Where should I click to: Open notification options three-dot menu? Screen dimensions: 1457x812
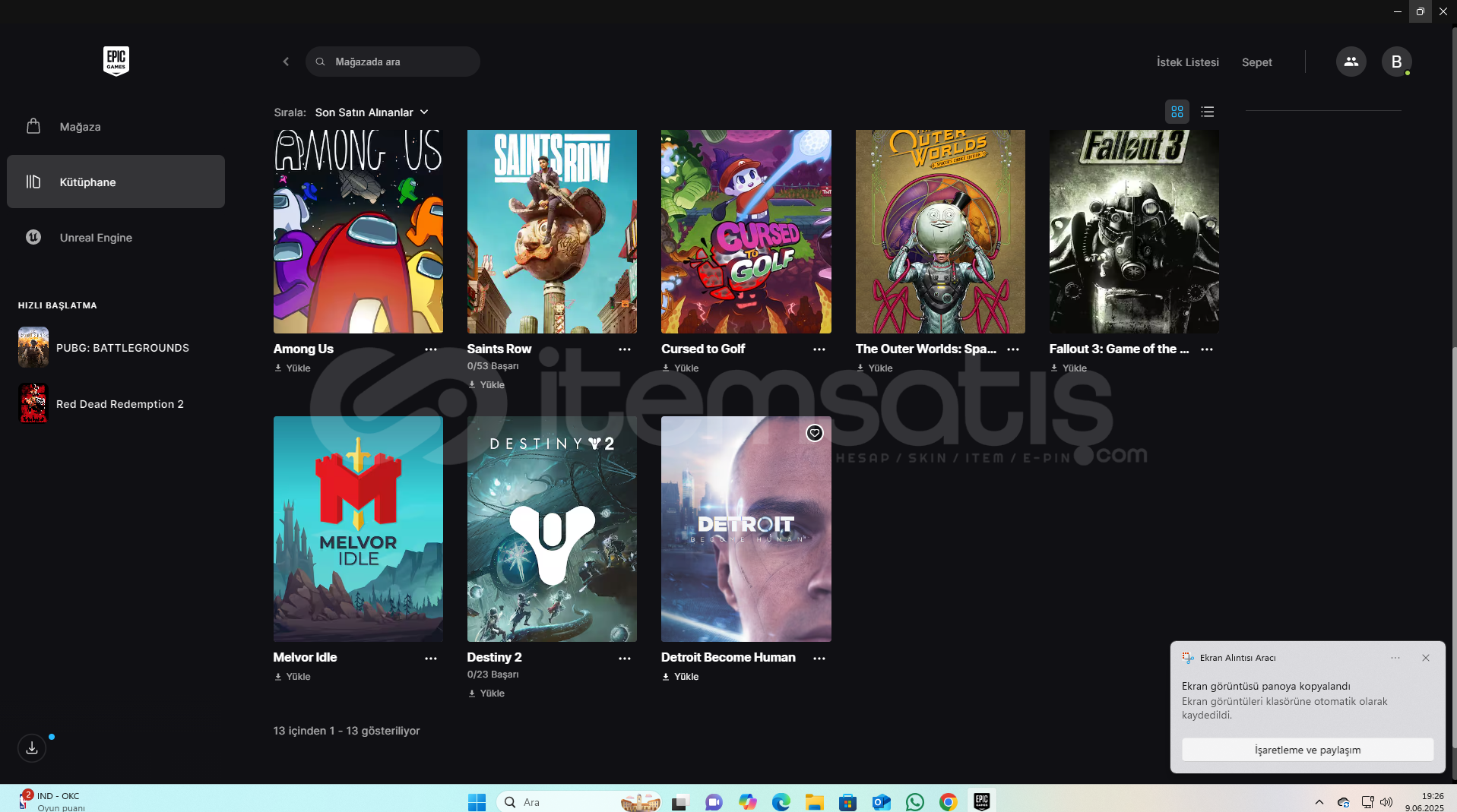(x=1395, y=658)
